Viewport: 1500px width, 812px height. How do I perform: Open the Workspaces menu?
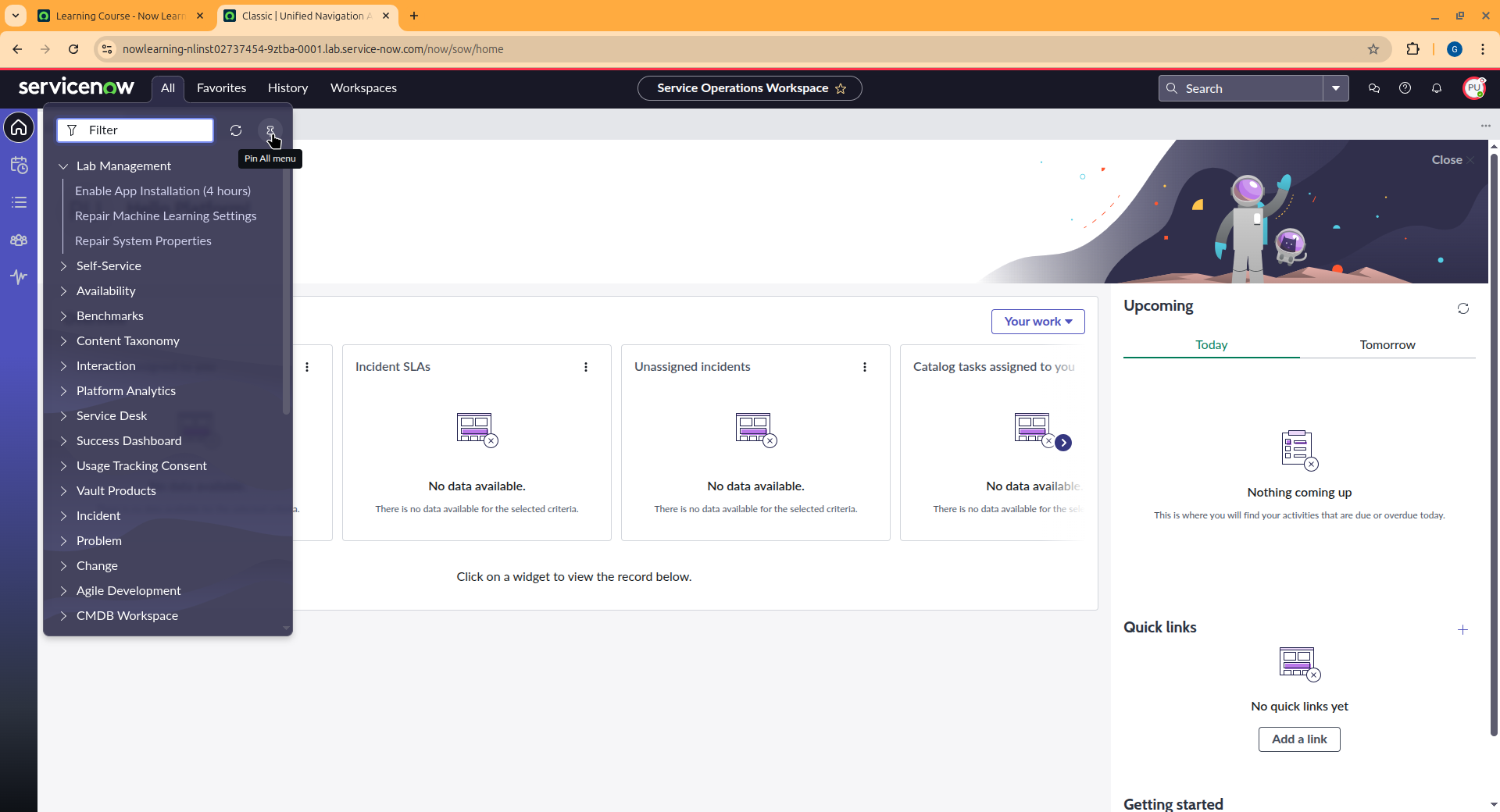point(363,88)
